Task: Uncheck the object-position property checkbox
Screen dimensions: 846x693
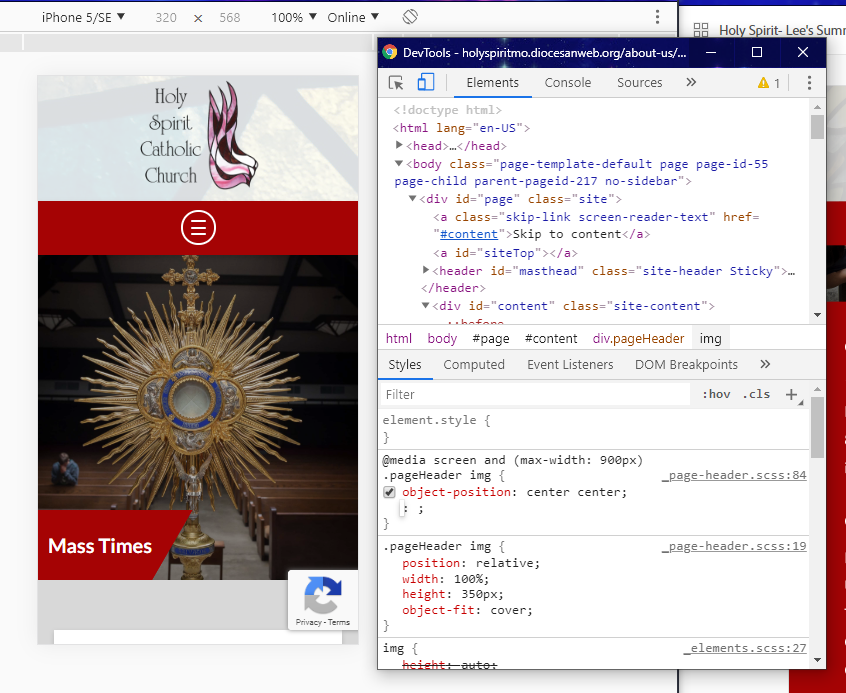Action: [x=390, y=492]
